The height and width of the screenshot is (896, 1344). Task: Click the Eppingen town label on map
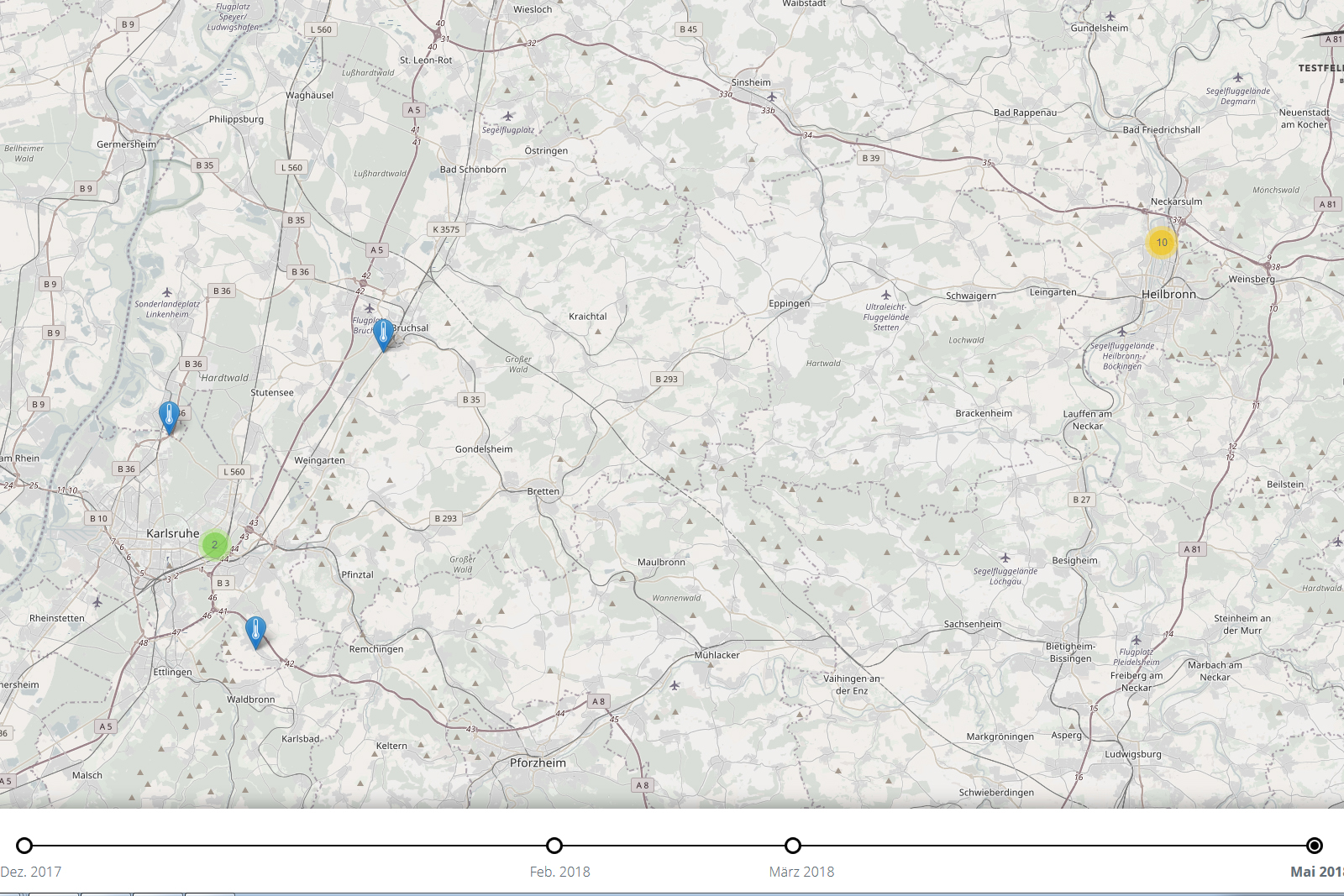789,303
